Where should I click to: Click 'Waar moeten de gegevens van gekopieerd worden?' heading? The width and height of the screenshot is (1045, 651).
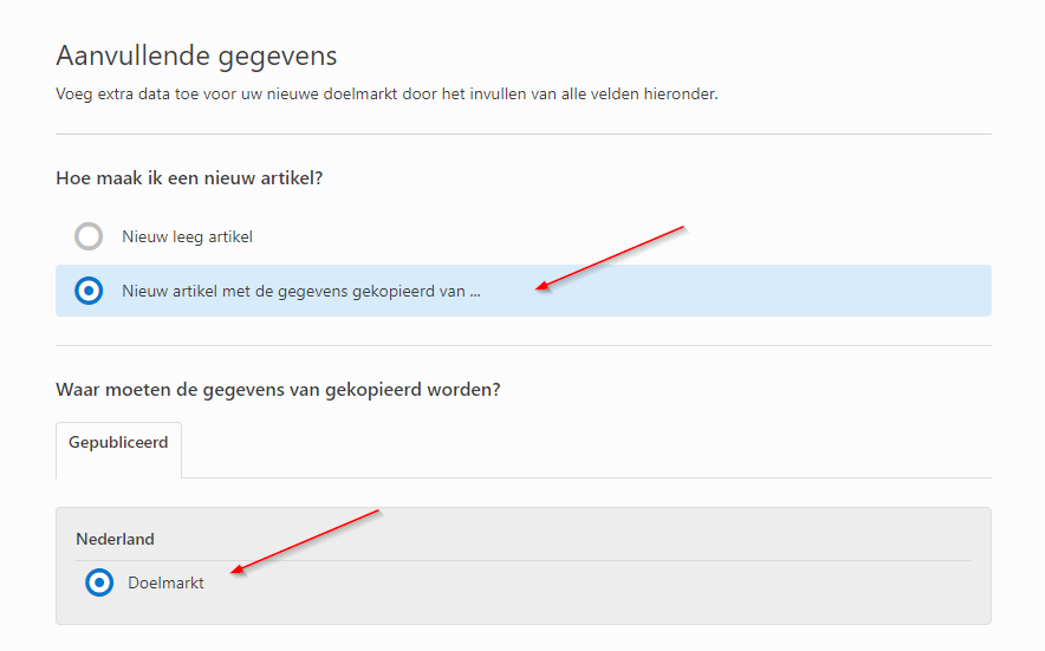point(278,389)
